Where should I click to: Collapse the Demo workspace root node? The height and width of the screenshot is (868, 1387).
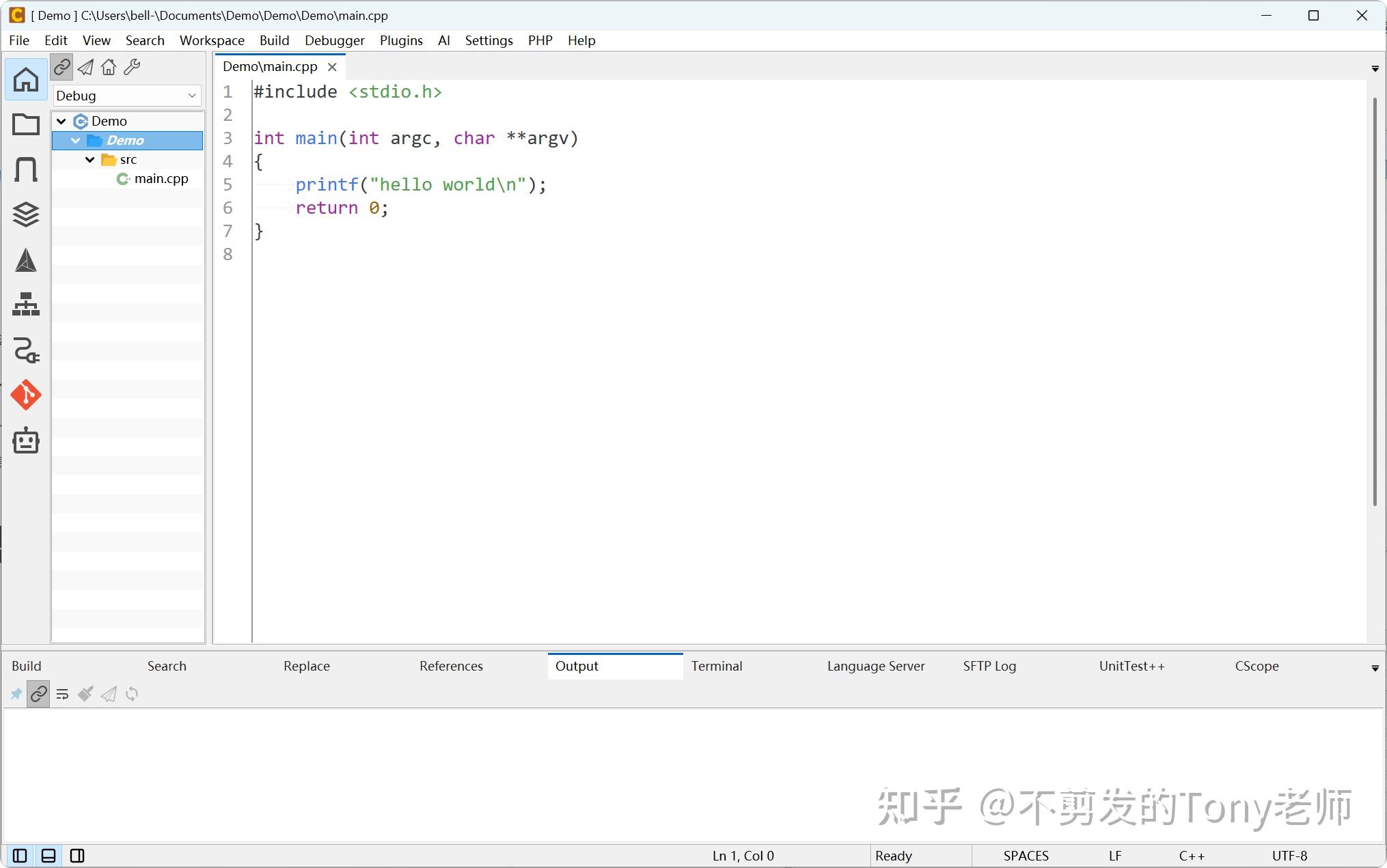click(61, 121)
